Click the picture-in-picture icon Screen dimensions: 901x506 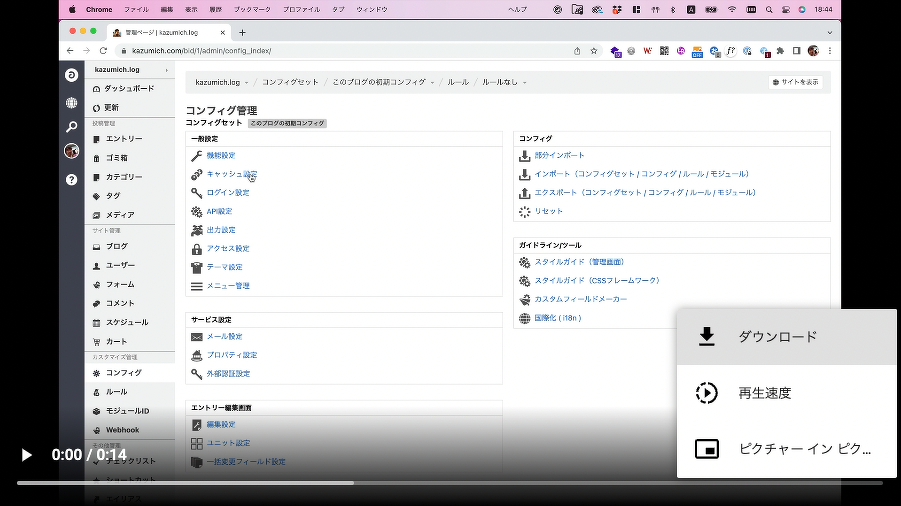[707, 449]
